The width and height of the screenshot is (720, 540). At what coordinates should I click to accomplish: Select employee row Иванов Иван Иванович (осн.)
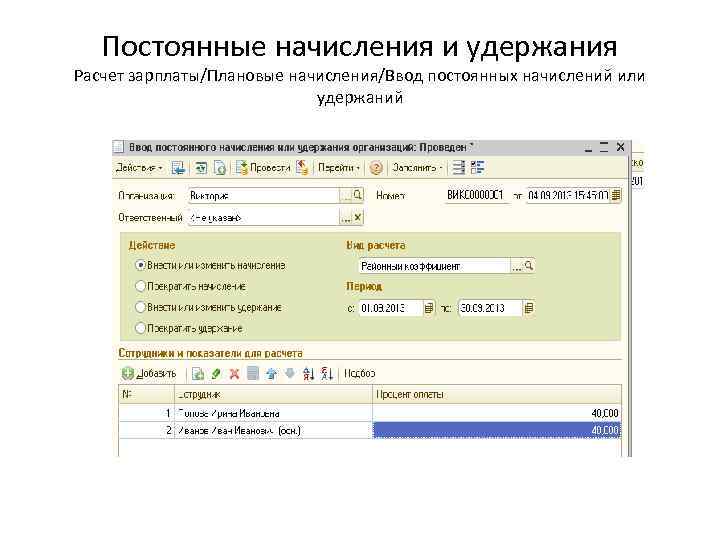tap(273, 431)
